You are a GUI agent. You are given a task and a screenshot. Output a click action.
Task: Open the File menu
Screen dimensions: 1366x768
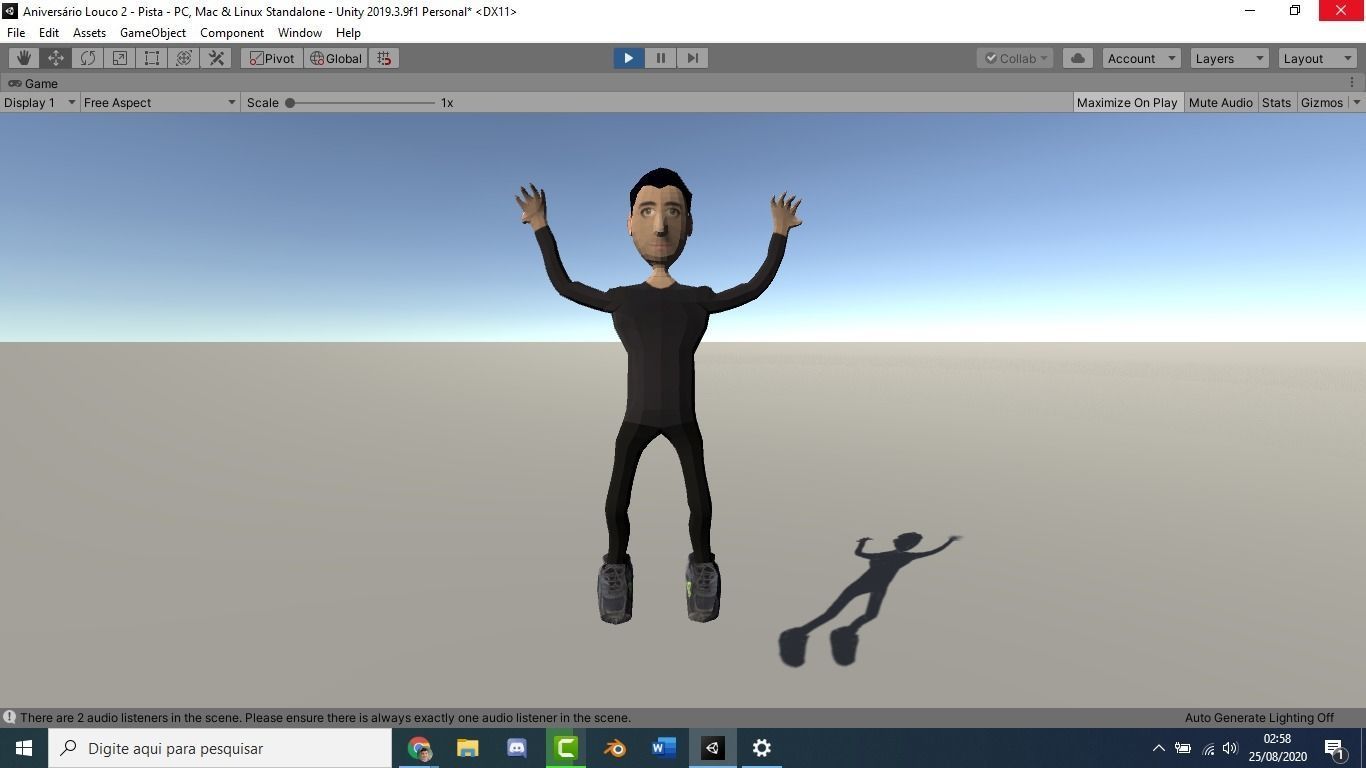(16, 32)
